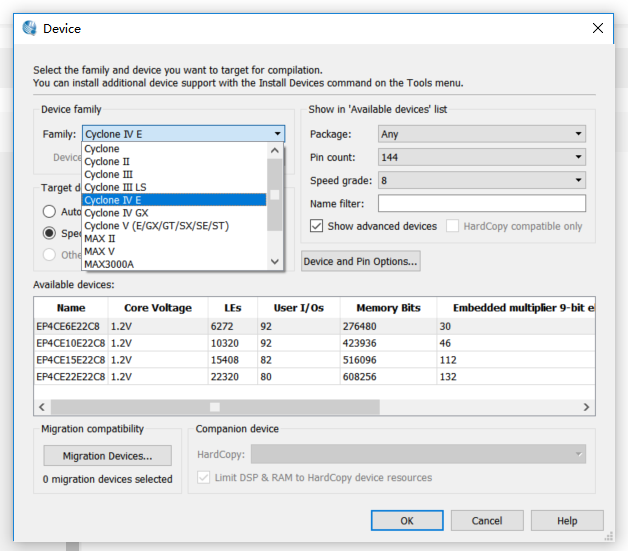Image resolution: width=628 pixels, height=551 pixels.
Task: Sort by LEs column header
Action: (x=233, y=308)
